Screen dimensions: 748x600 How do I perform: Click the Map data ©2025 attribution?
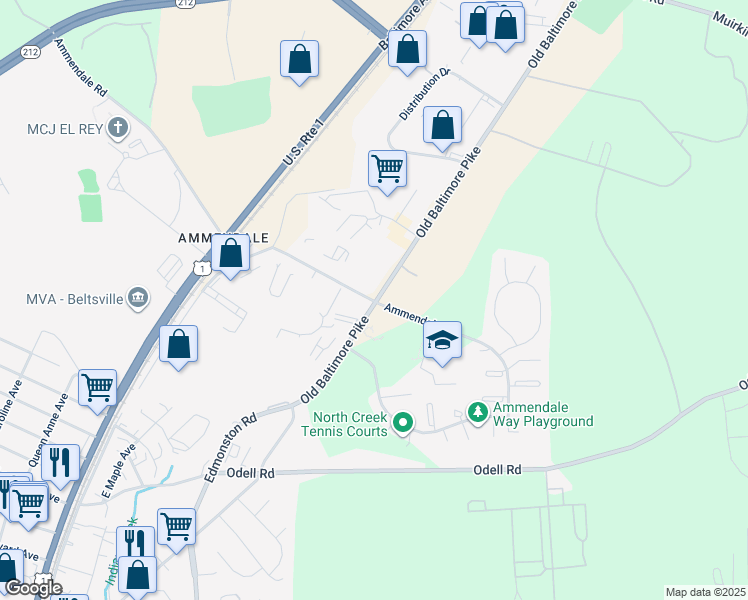point(706,593)
